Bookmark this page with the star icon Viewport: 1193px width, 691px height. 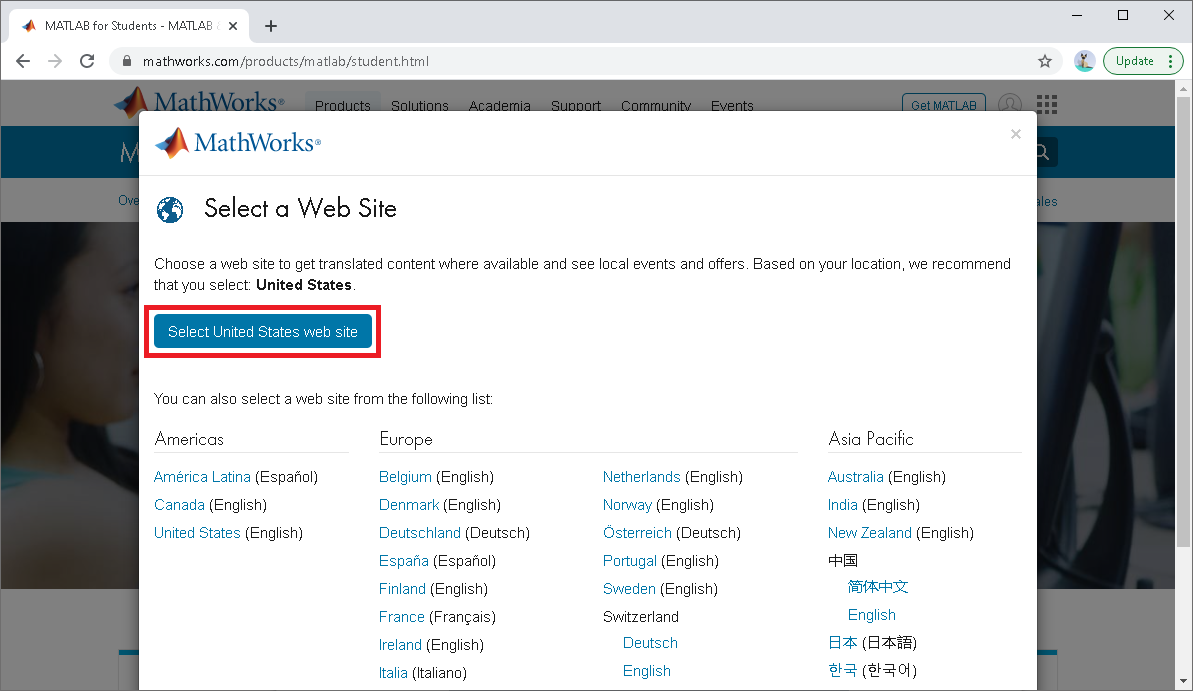1045,61
